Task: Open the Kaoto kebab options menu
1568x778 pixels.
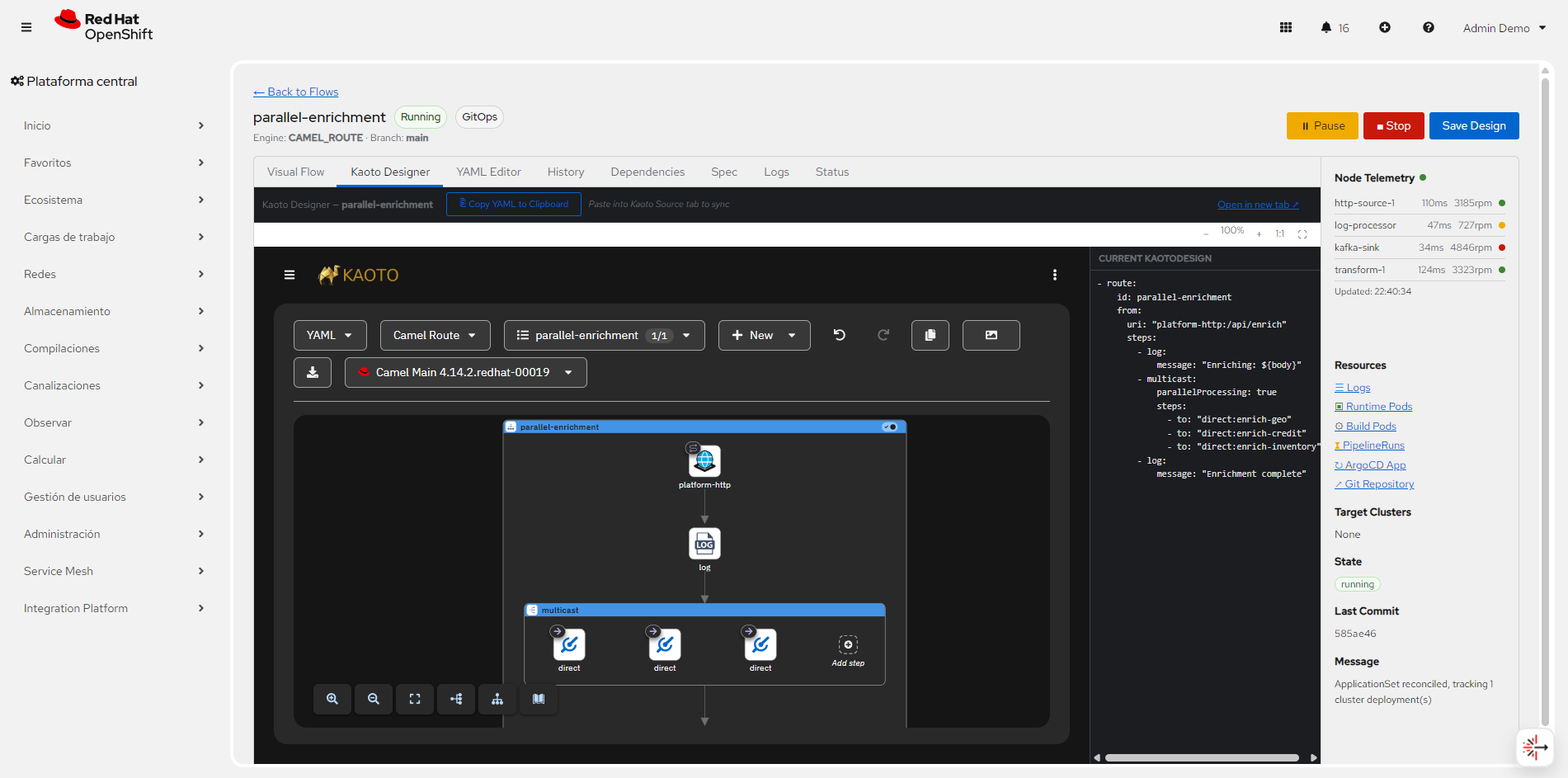Action: [x=1055, y=275]
